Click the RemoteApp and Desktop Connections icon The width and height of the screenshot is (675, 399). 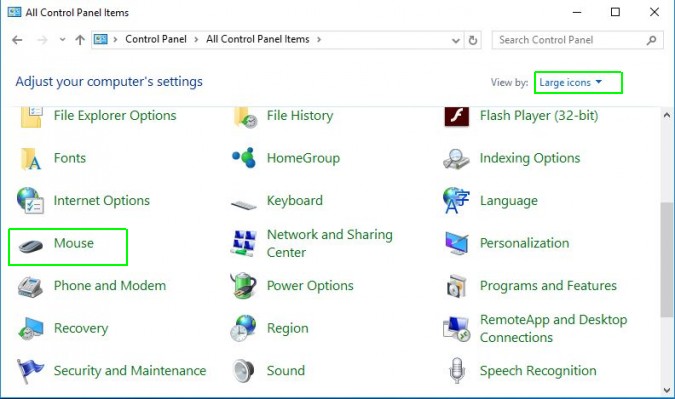pyautogui.click(x=456, y=329)
